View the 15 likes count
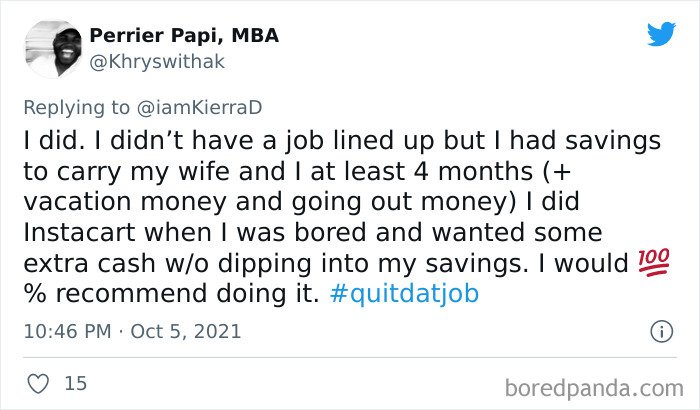The image size is (700, 410). point(75,384)
